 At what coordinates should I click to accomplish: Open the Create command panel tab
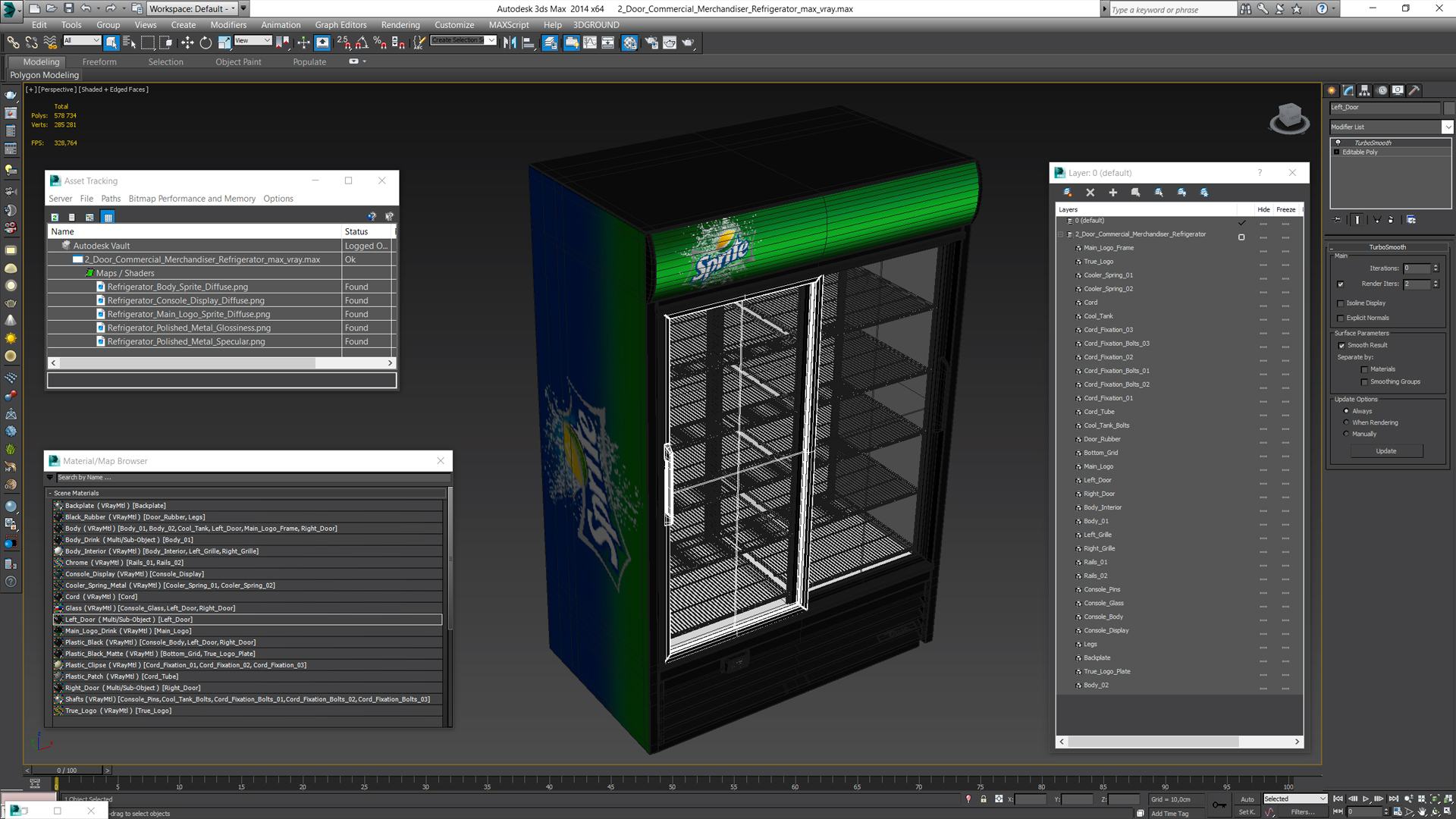pos(1332,90)
